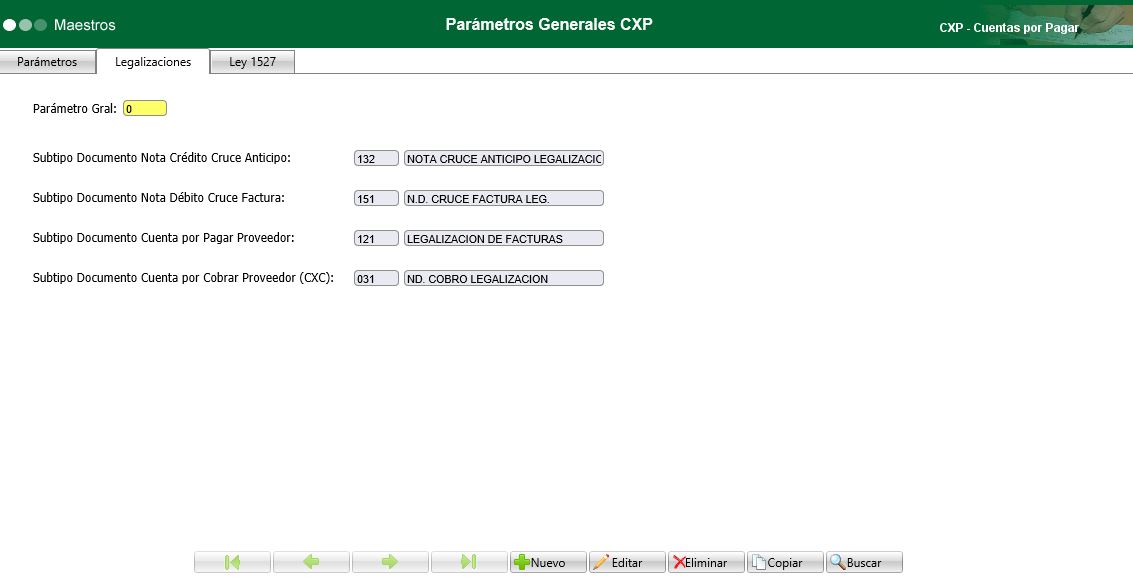Create a new record with Nuevo
The image size is (1133, 588).
(548, 562)
